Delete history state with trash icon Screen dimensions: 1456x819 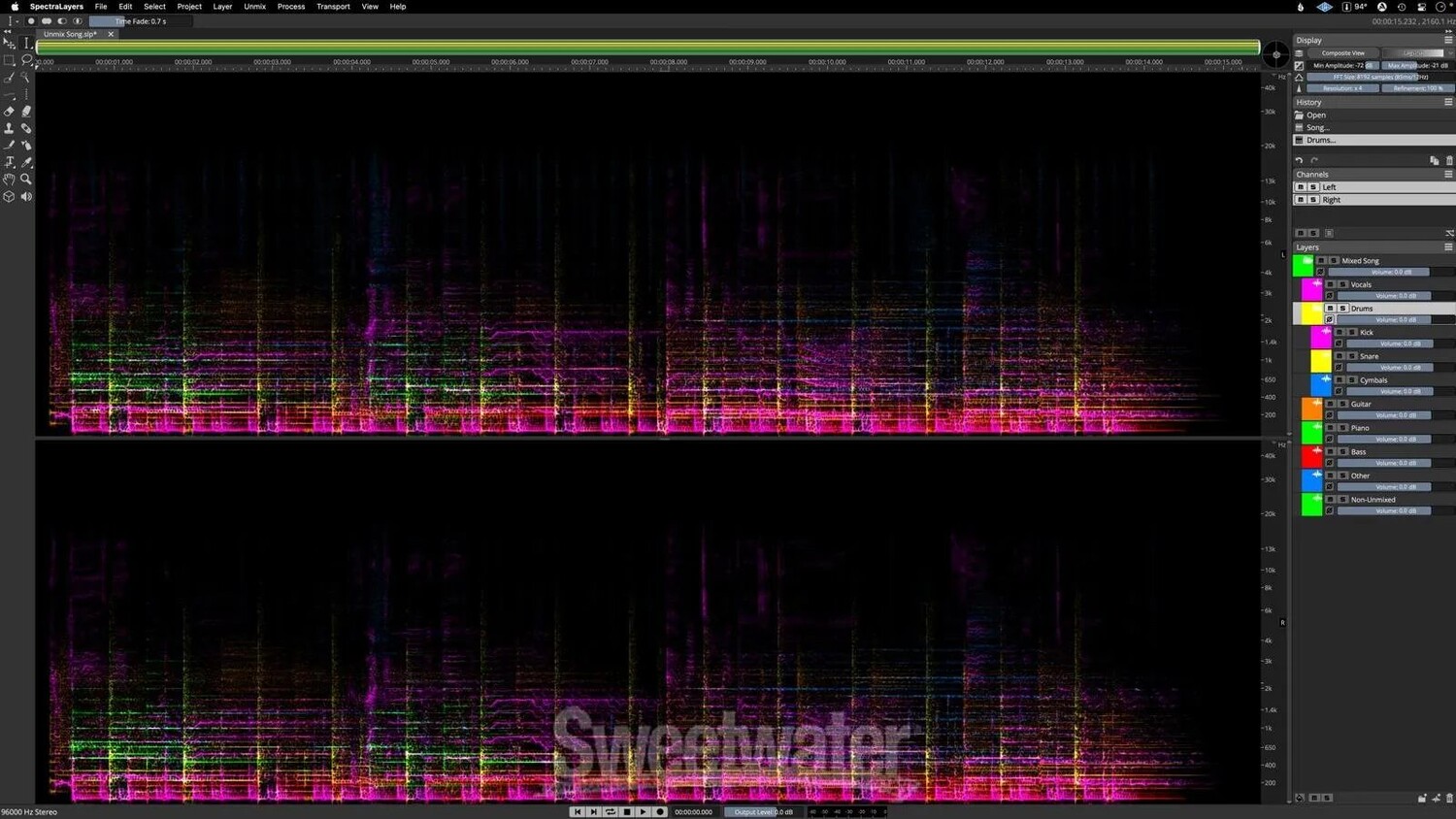pyautogui.click(x=1449, y=160)
